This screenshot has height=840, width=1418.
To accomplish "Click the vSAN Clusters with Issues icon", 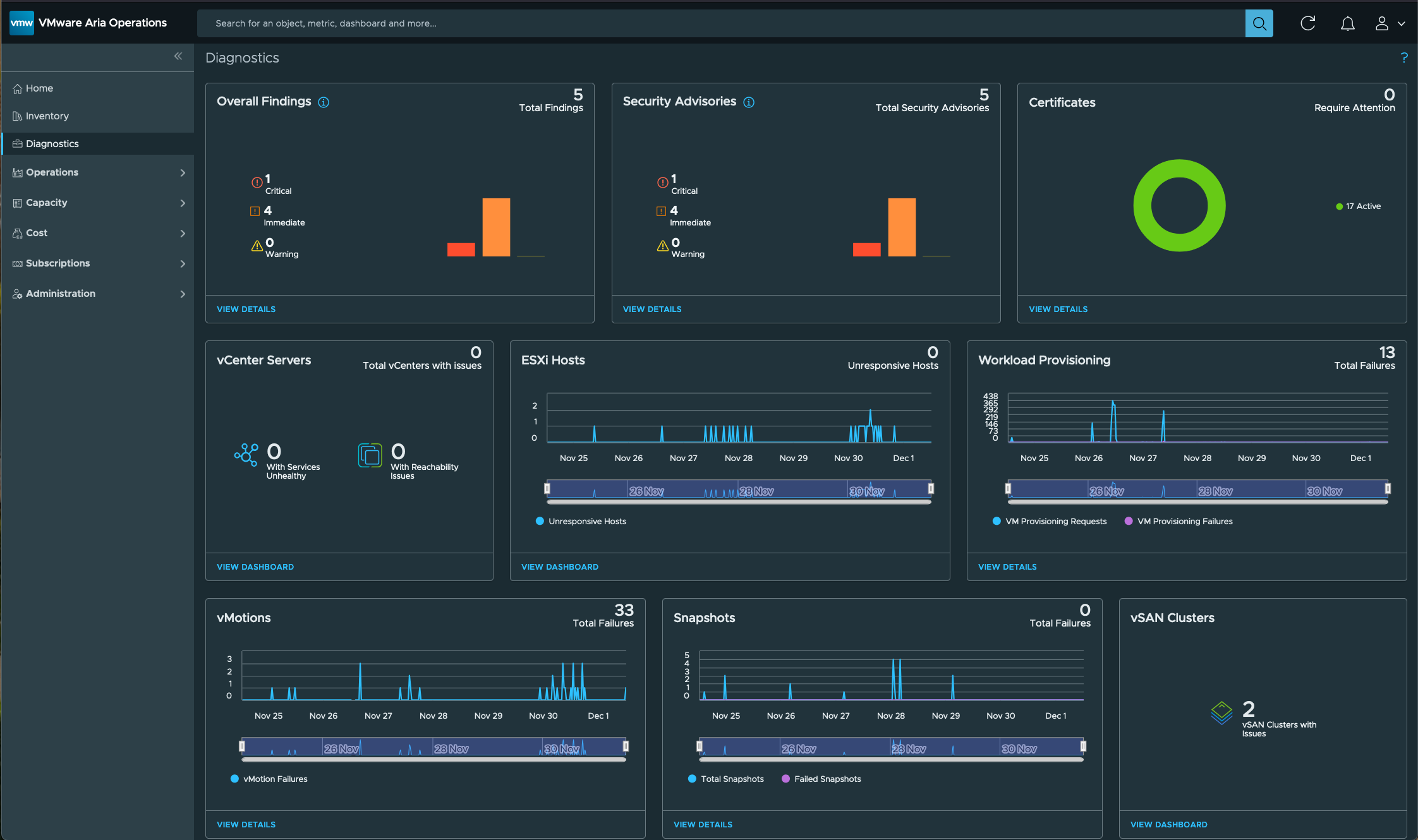I will 1221,713.
